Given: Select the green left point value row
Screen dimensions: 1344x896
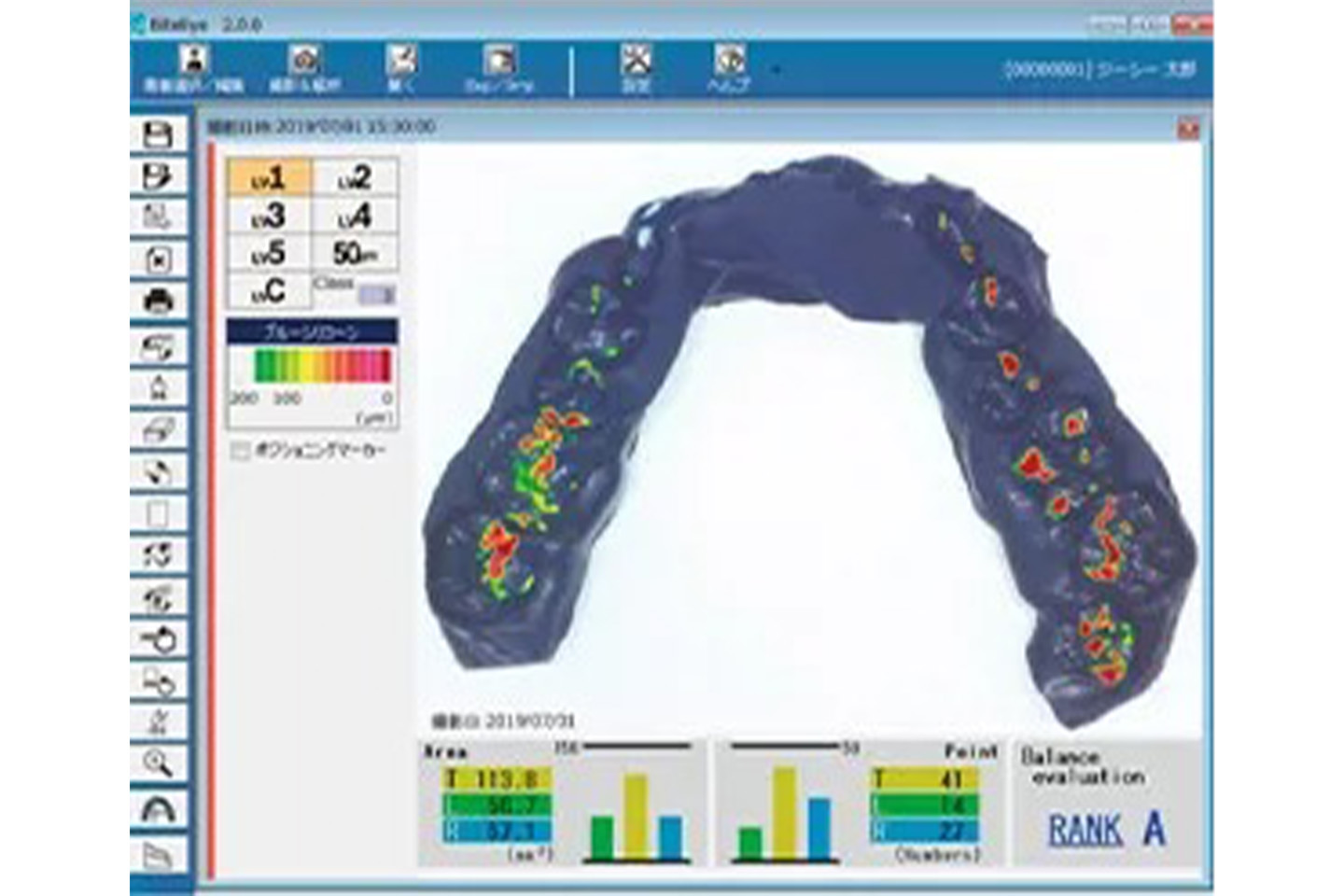Looking at the screenshot, I should tap(925, 805).
